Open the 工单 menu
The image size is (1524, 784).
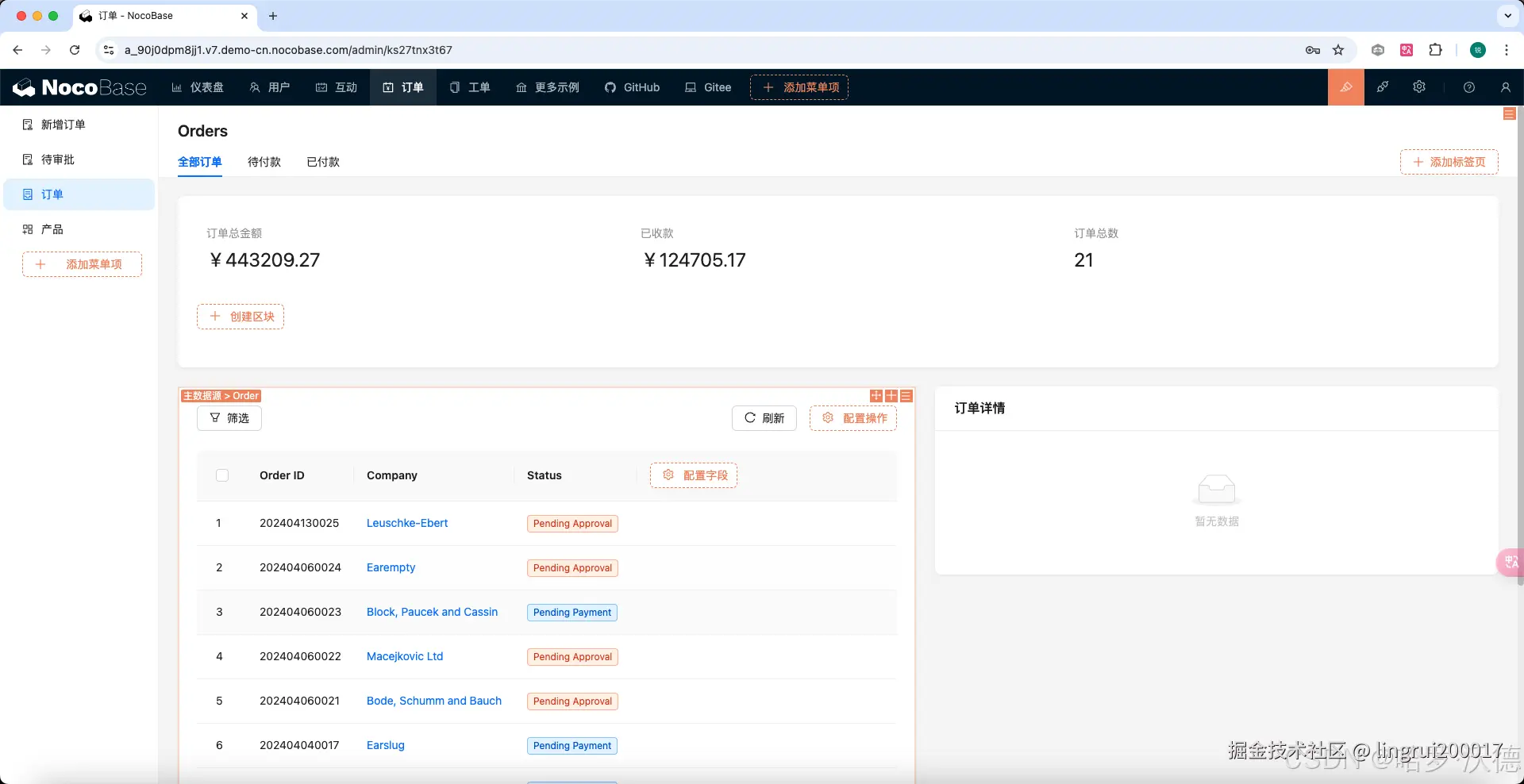point(470,87)
